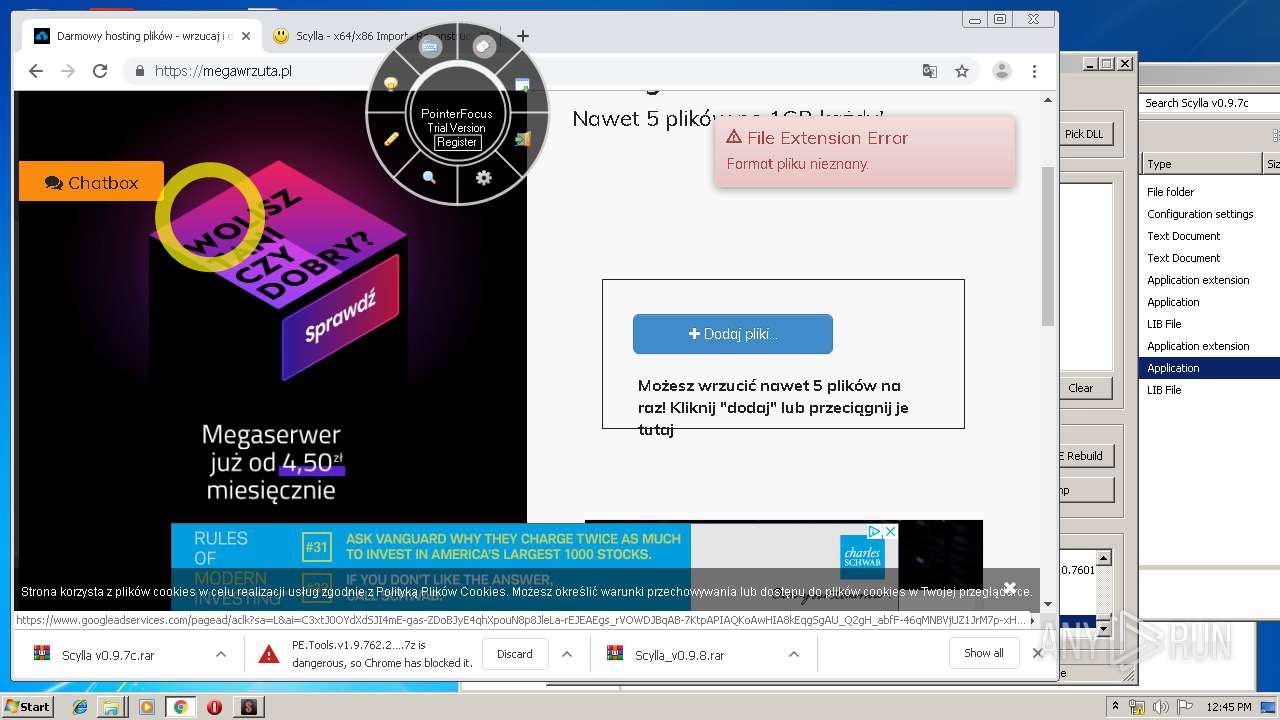
Task: Click the Pick DLL button in Scylla window
Action: [x=1084, y=134]
